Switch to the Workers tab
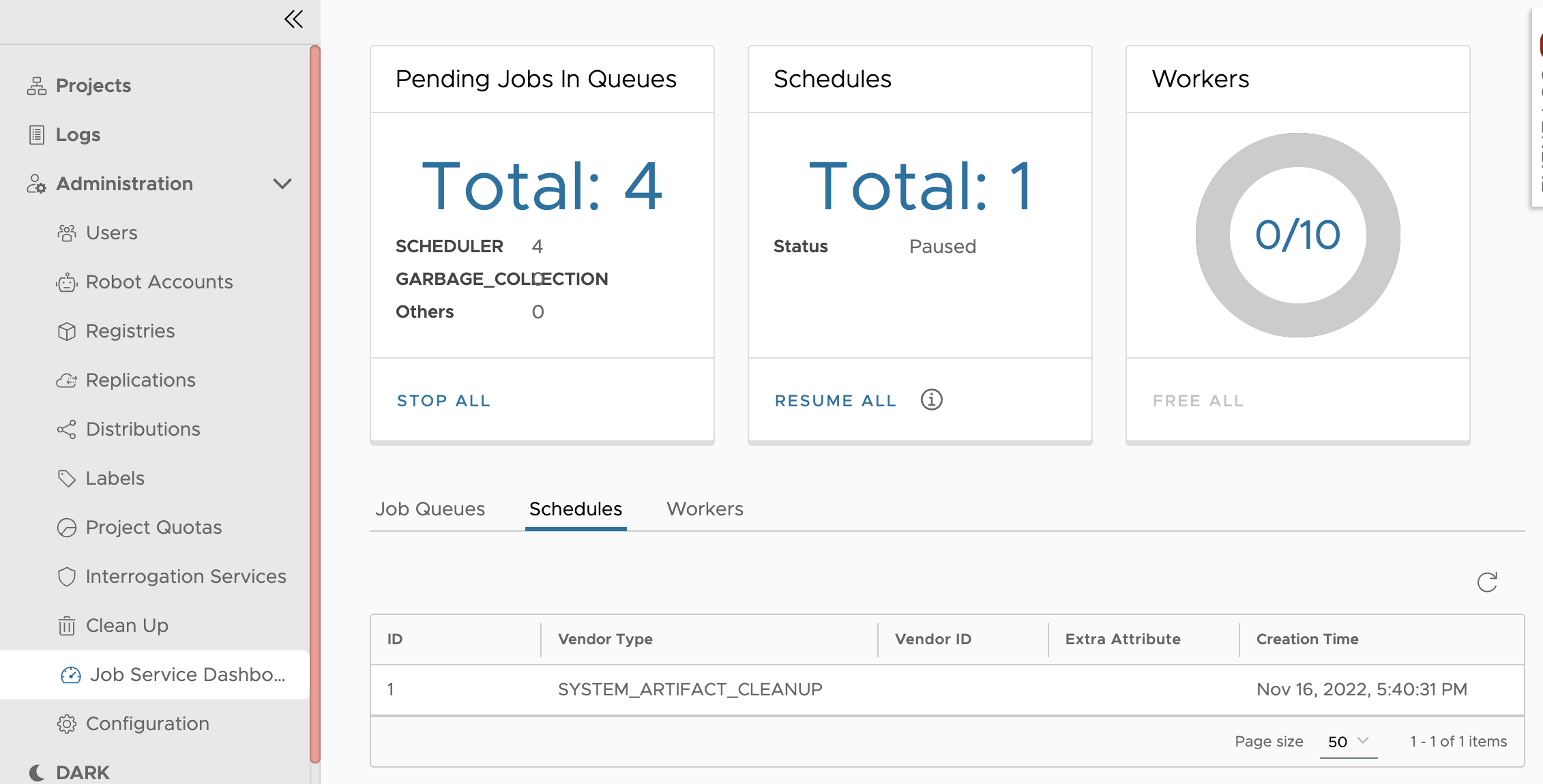Screen dimensions: 1543x784 (705, 509)
